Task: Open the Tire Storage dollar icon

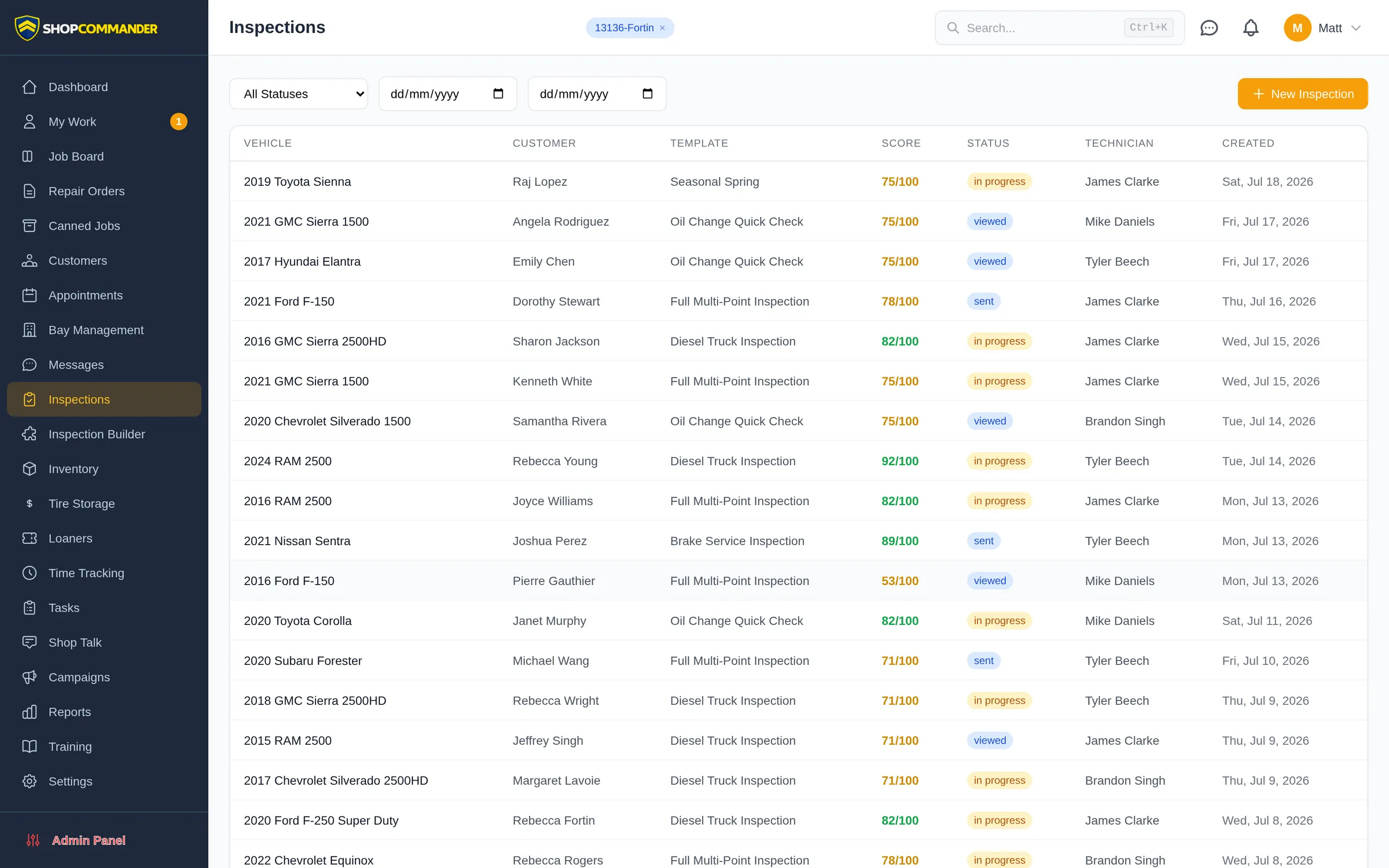Action: (30, 503)
